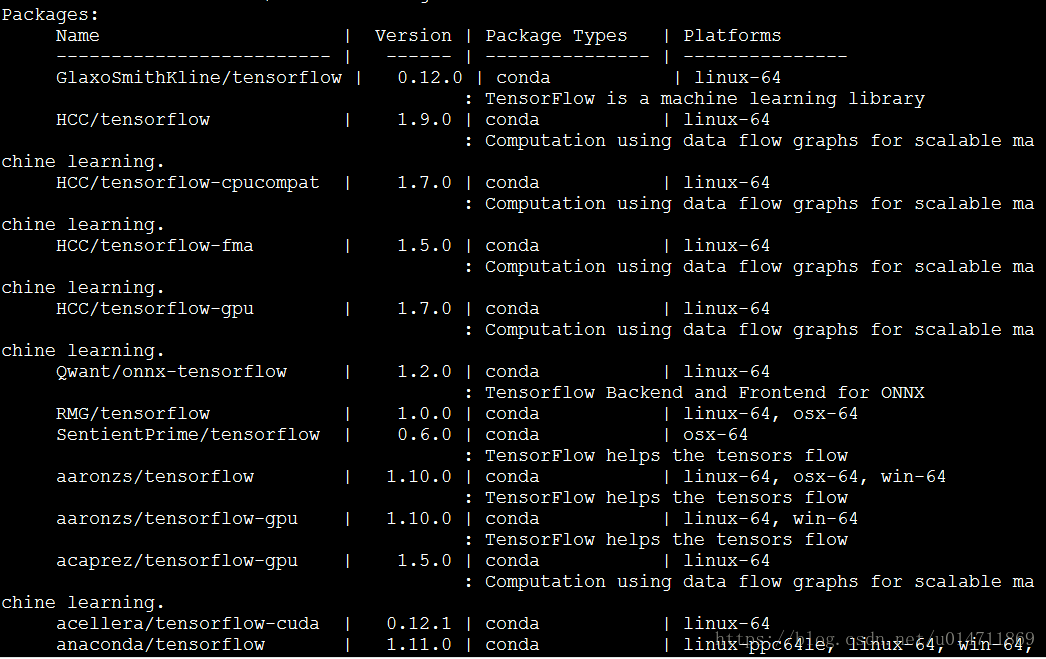Click version 1.11.0 in anaconda/tensorflow row
Image resolution: width=1046 pixels, height=659 pixels.
coord(419,644)
